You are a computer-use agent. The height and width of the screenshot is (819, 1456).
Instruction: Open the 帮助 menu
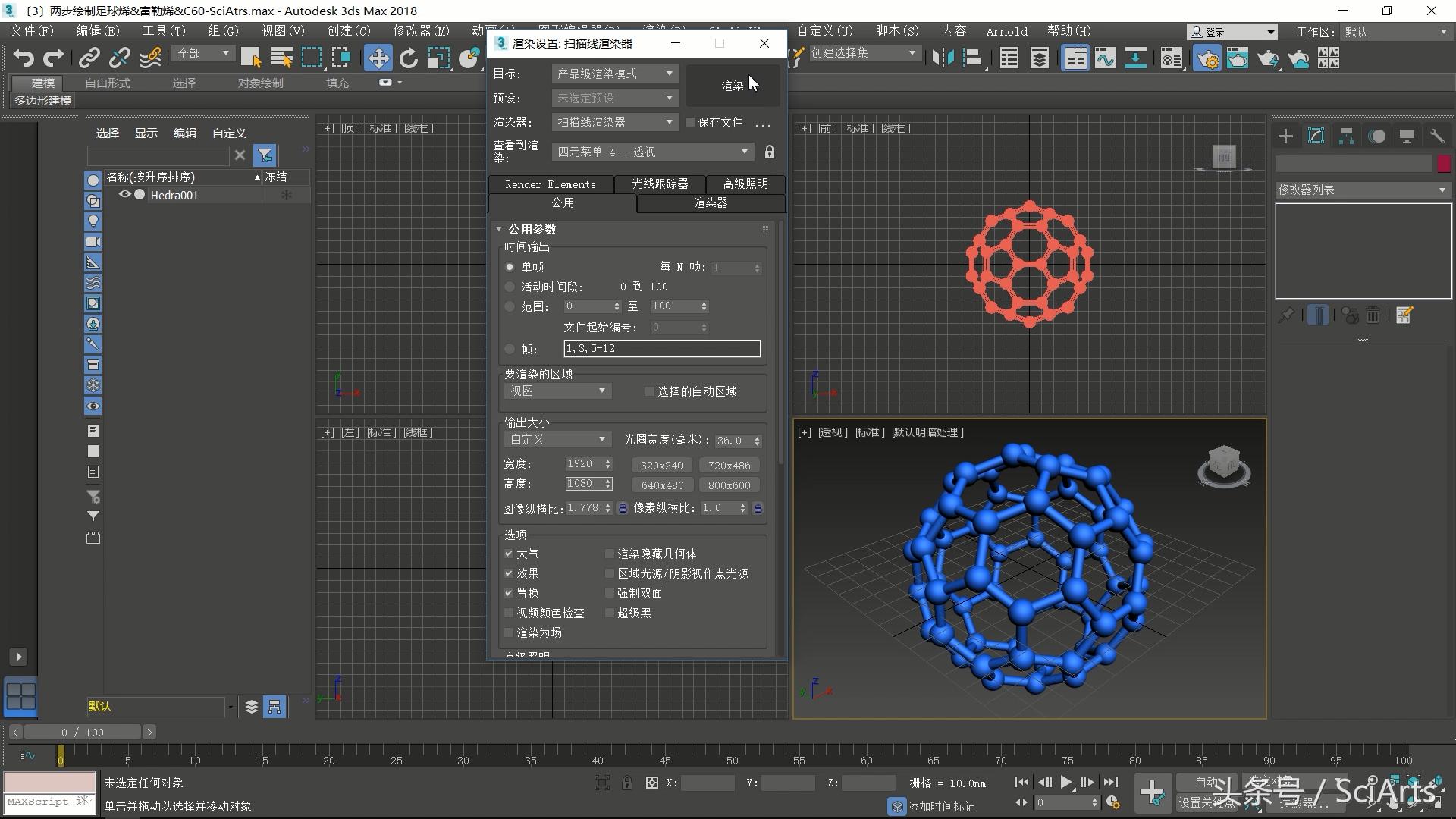(1068, 31)
